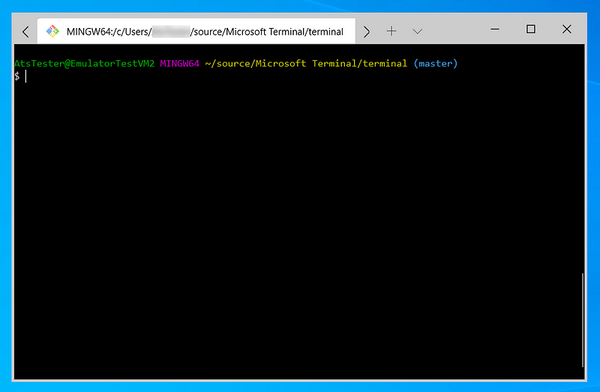This screenshot has height=392, width=600.
Task: Select the MINGW64 terminal tab
Action: click(x=196, y=31)
